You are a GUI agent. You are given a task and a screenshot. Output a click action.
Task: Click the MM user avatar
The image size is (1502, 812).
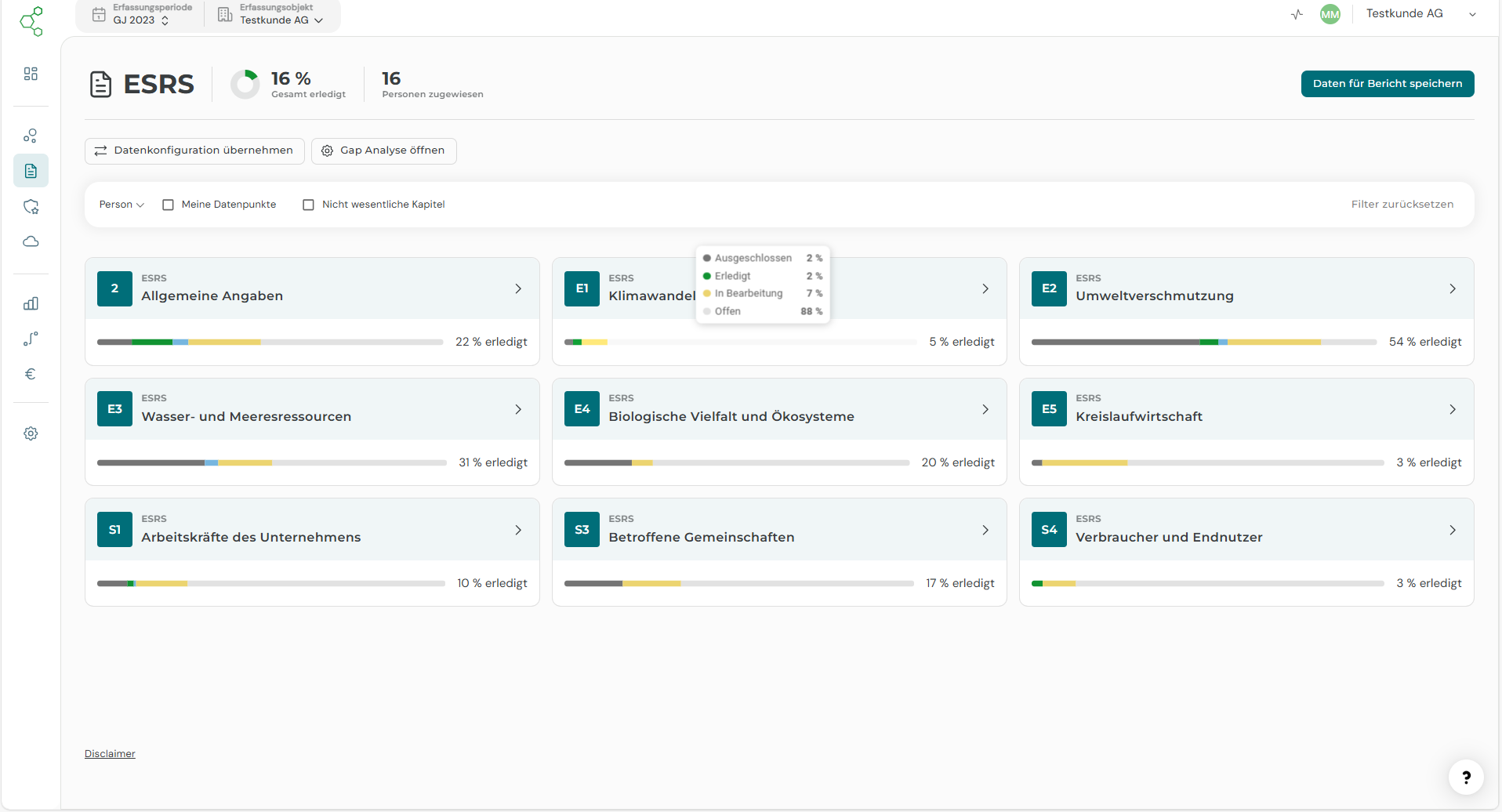coord(1330,14)
